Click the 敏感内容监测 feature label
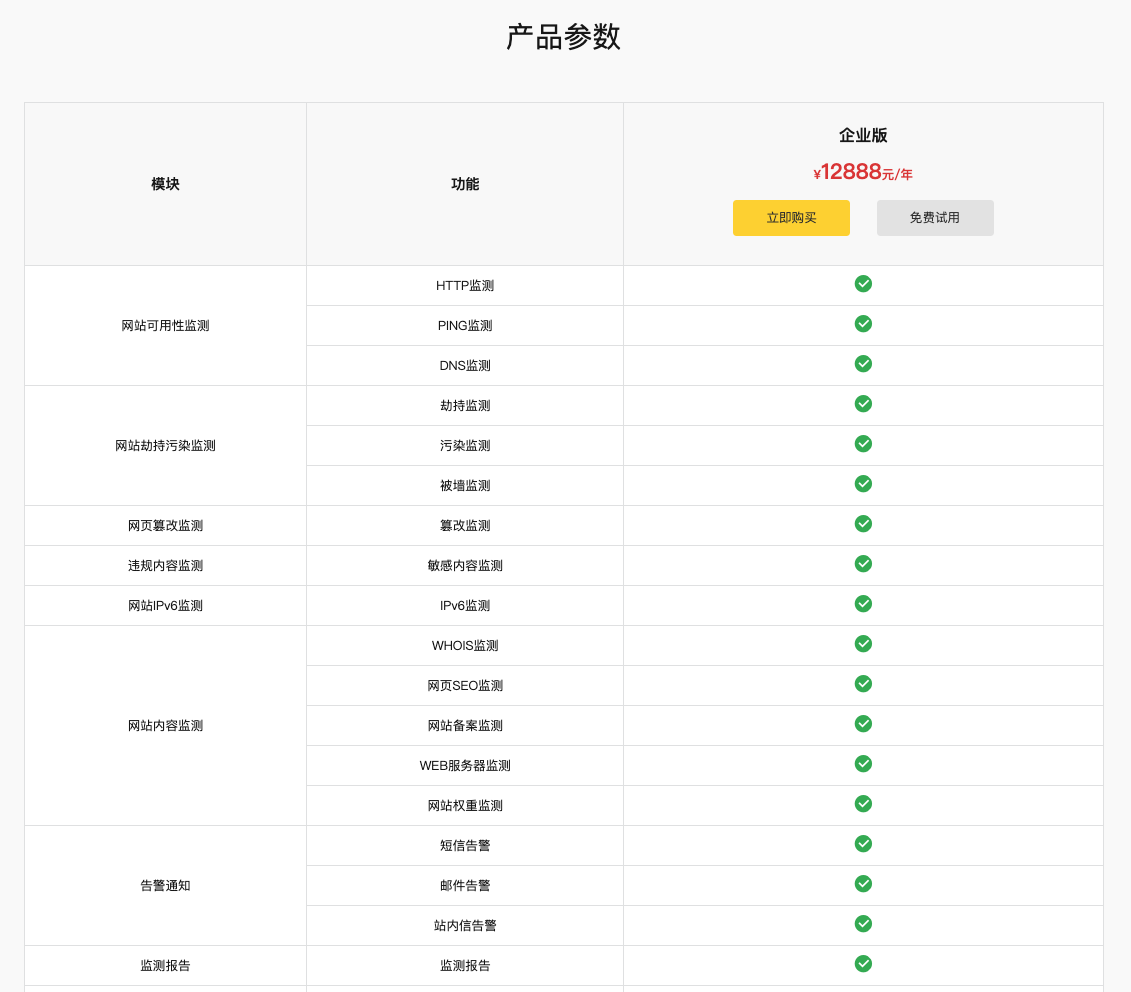 (465, 566)
